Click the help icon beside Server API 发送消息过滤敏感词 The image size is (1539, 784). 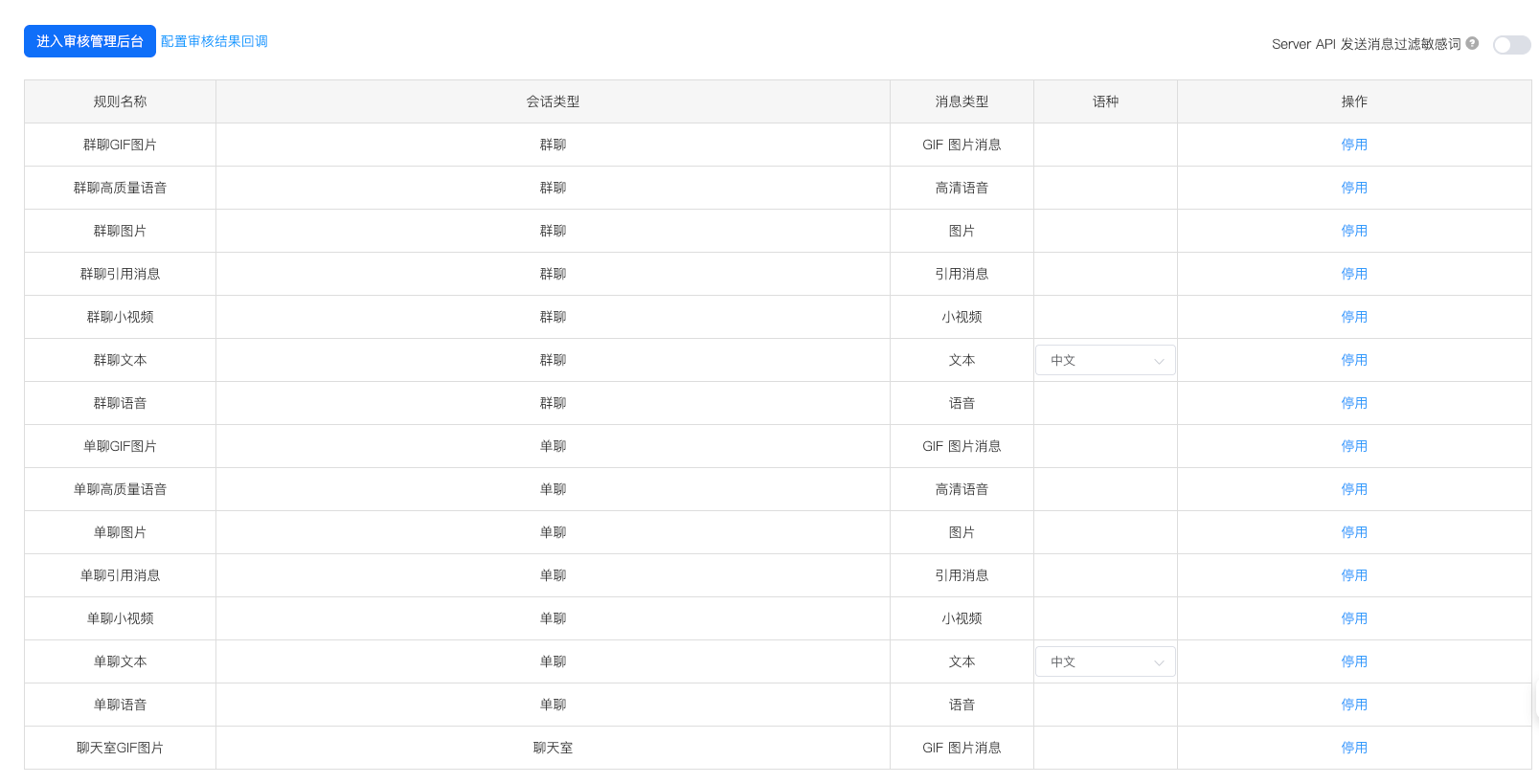(x=1472, y=43)
